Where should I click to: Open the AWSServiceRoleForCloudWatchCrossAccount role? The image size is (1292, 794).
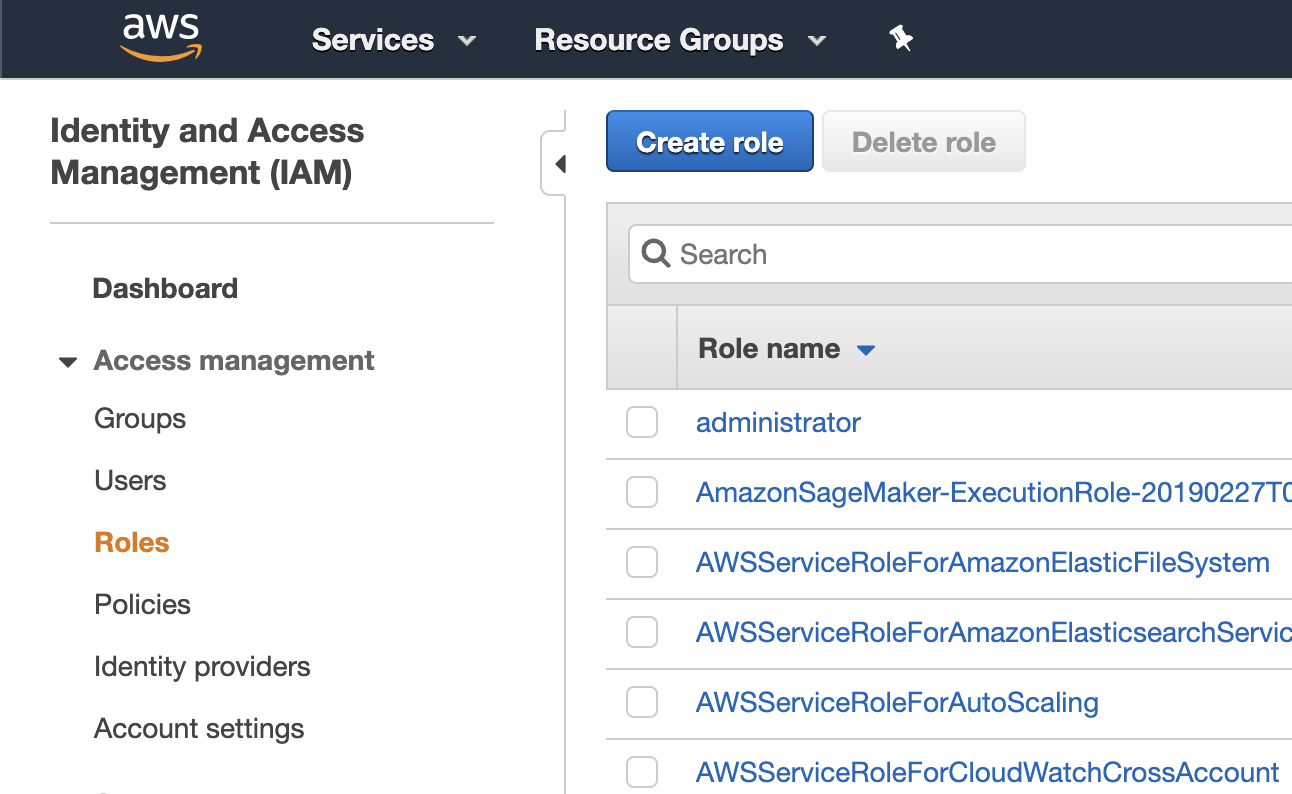(x=987, y=773)
